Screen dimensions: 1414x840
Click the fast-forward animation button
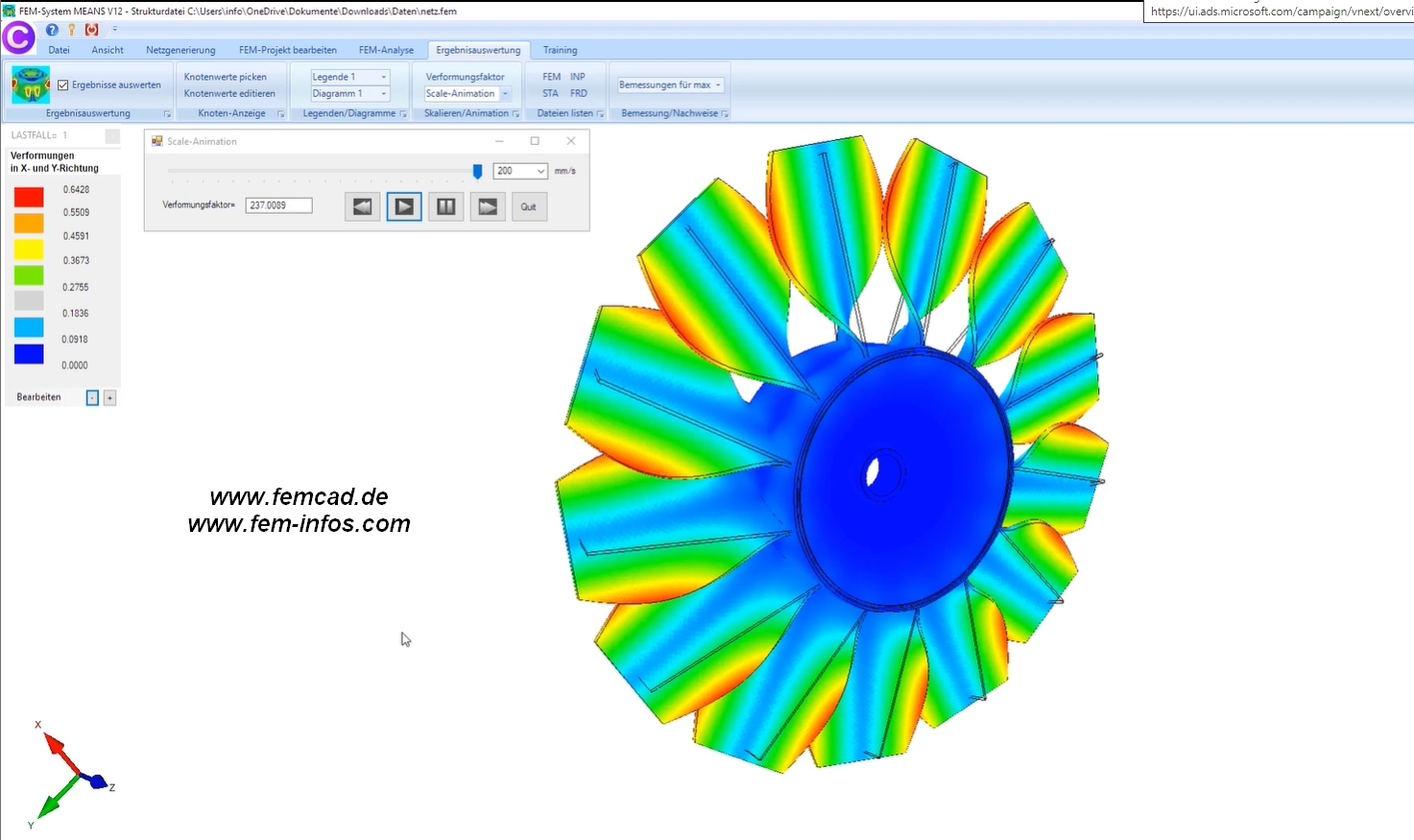[488, 206]
